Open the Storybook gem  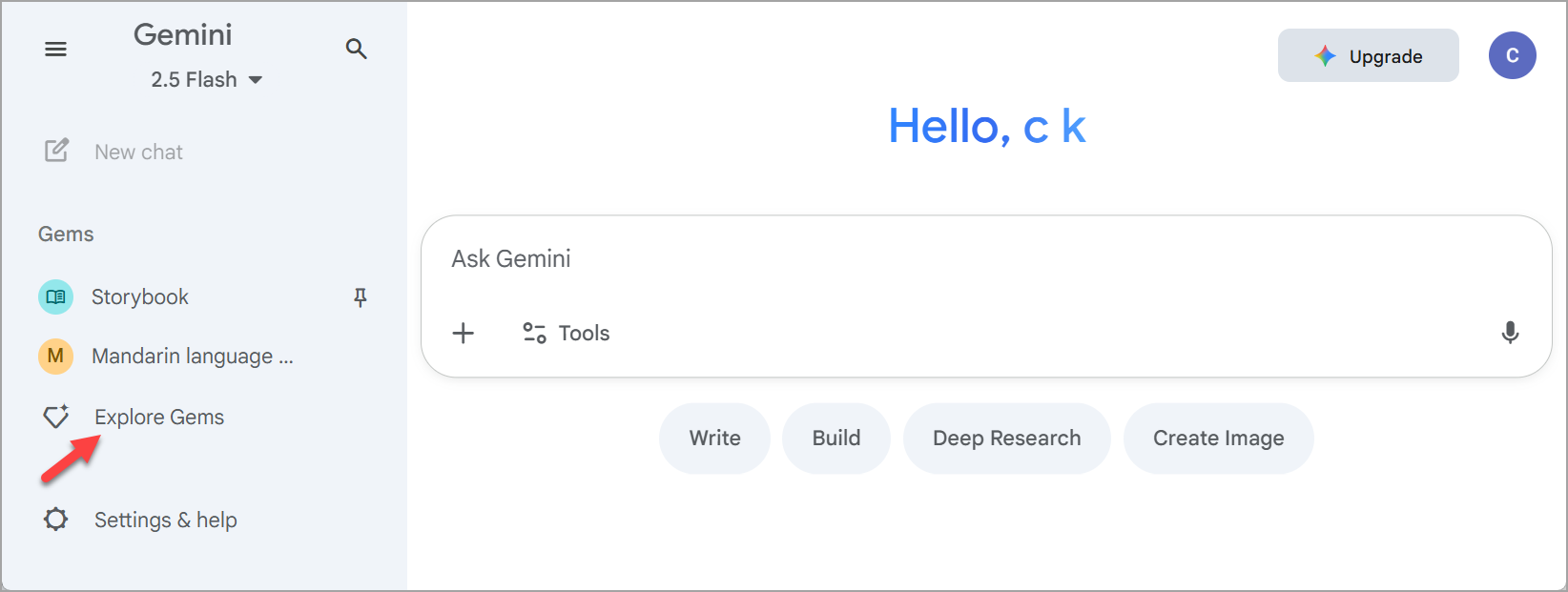(x=140, y=296)
